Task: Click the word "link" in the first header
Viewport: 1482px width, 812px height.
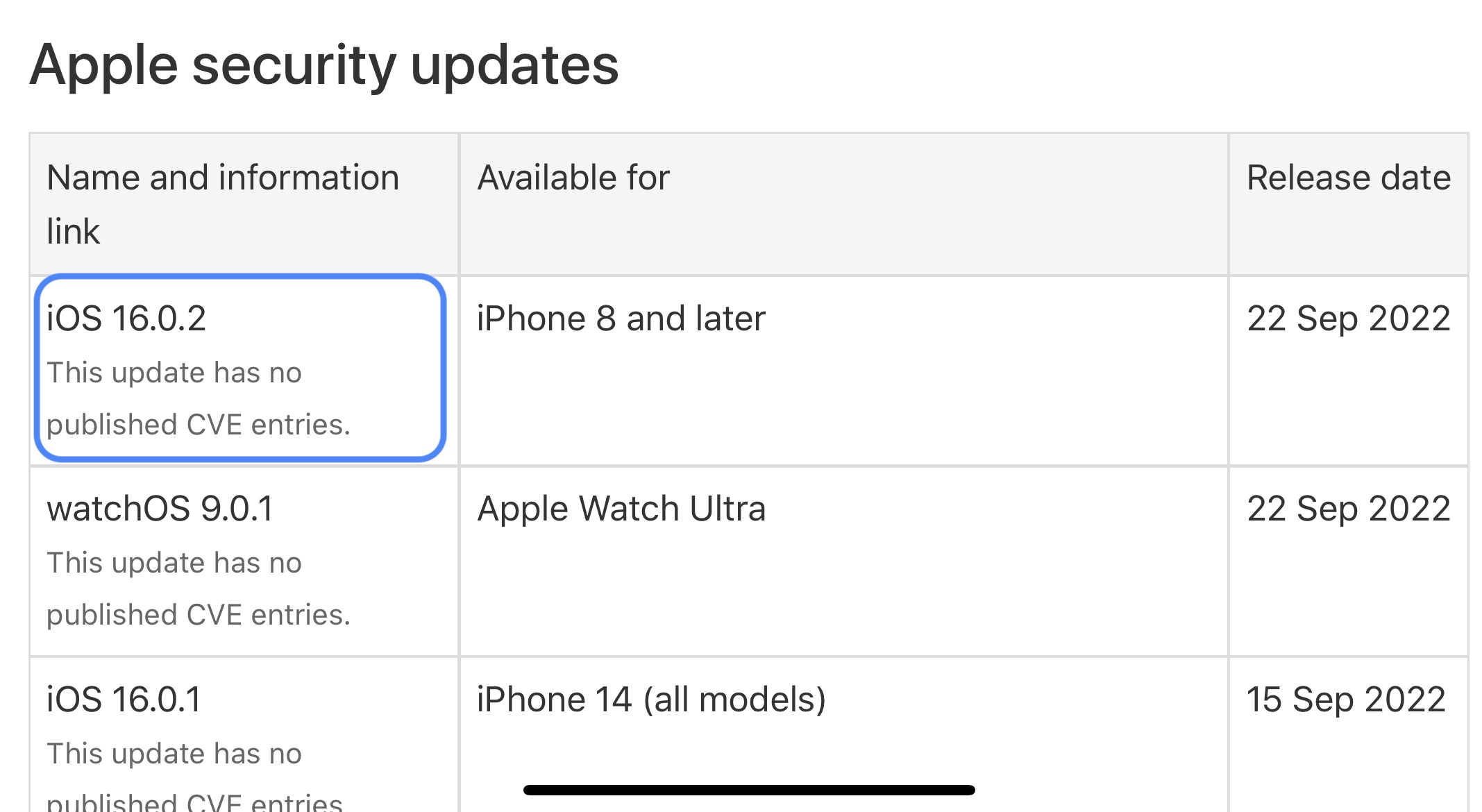Action: point(73,232)
